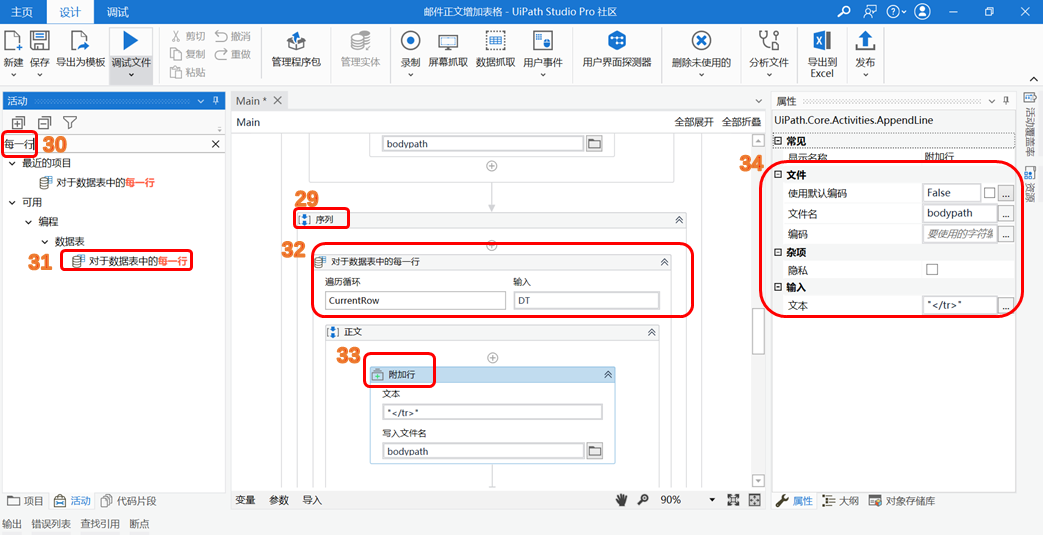Click the user account icon in title bar
Image resolution: width=1043 pixels, height=535 pixels.
coord(922,11)
